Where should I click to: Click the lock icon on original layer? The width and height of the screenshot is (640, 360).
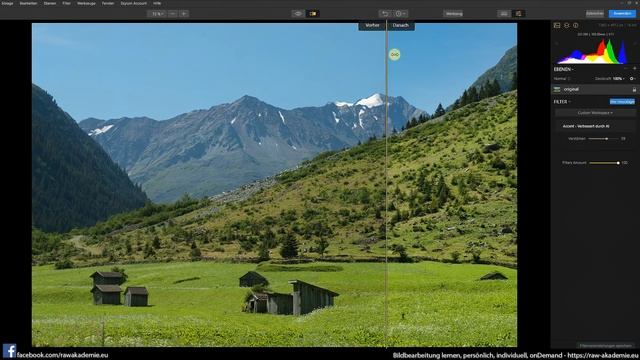(x=634, y=89)
